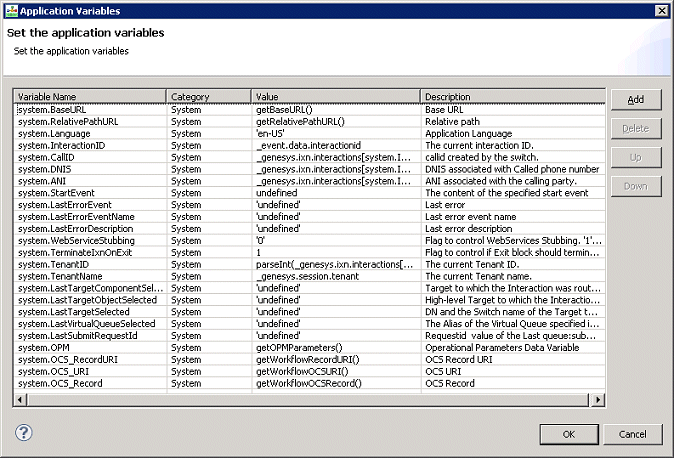Select the system.InteractionID variable
Image resolution: width=674 pixels, height=458 pixels.
[61, 145]
